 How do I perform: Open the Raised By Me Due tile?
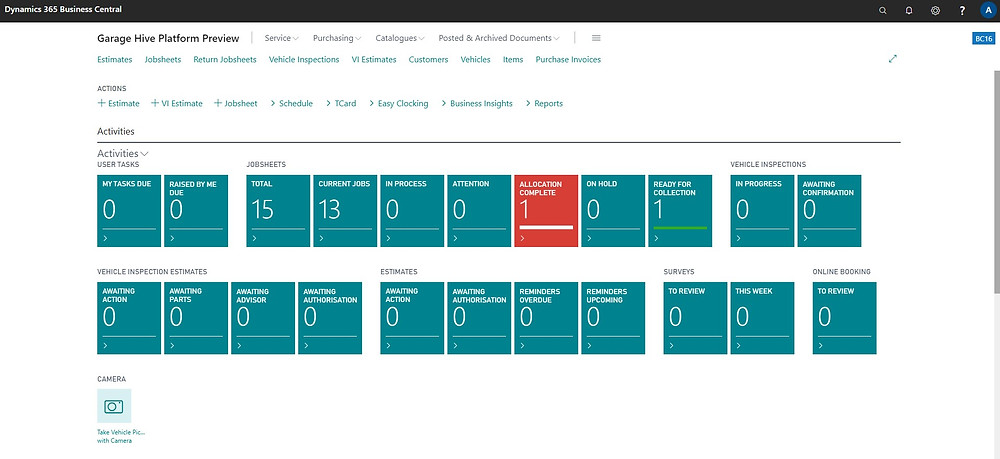tap(196, 210)
